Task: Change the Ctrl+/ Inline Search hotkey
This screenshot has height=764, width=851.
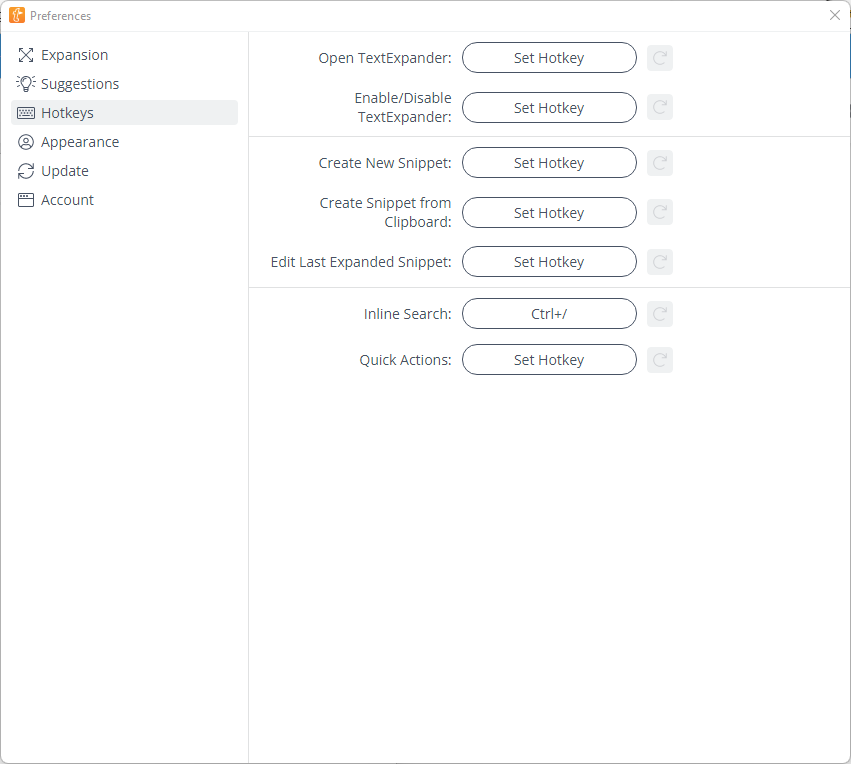Action: (x=549, y=314)
